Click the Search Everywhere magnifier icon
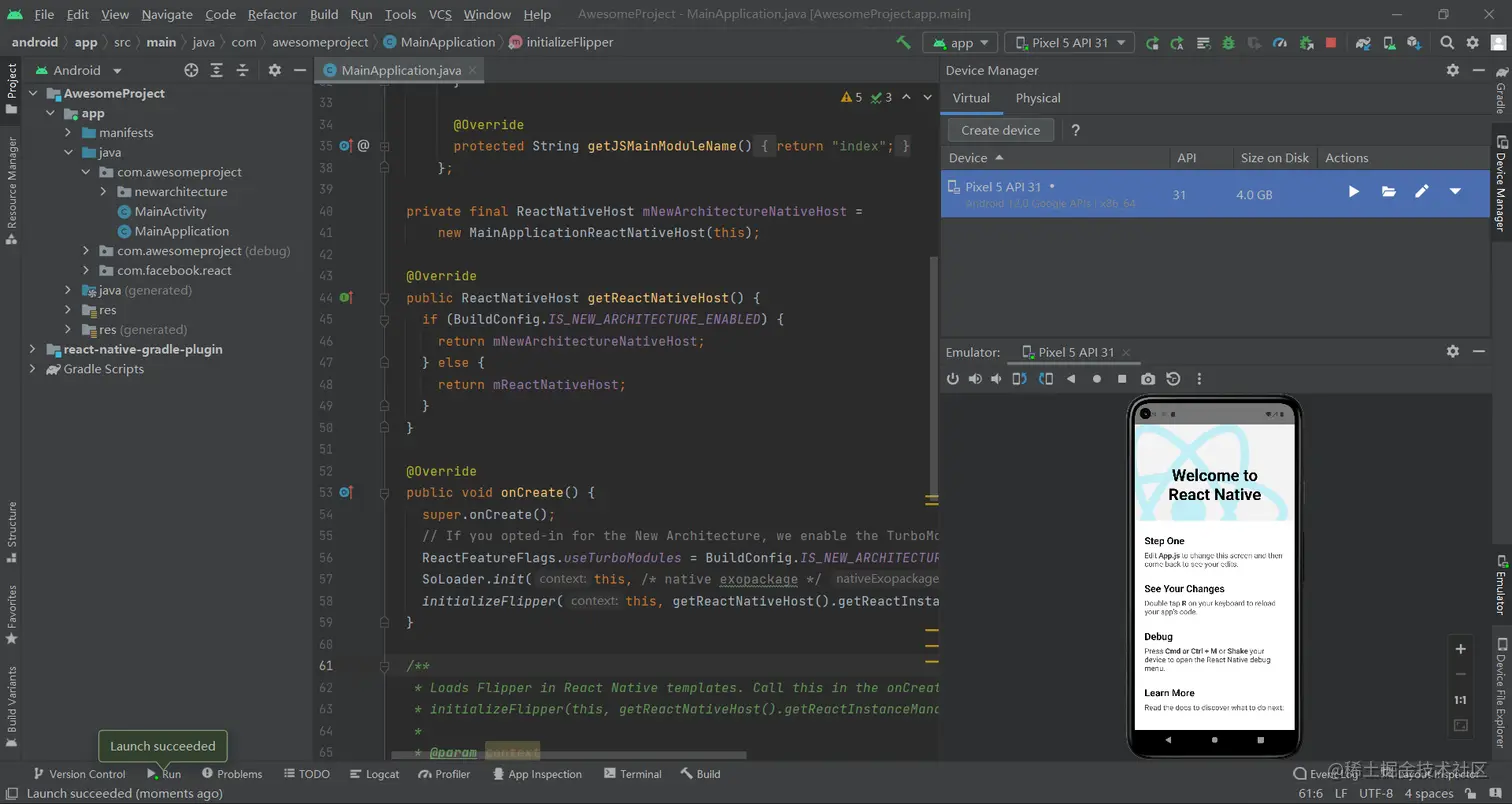The image size is (1512, 804). click(x=1447, y=43)
